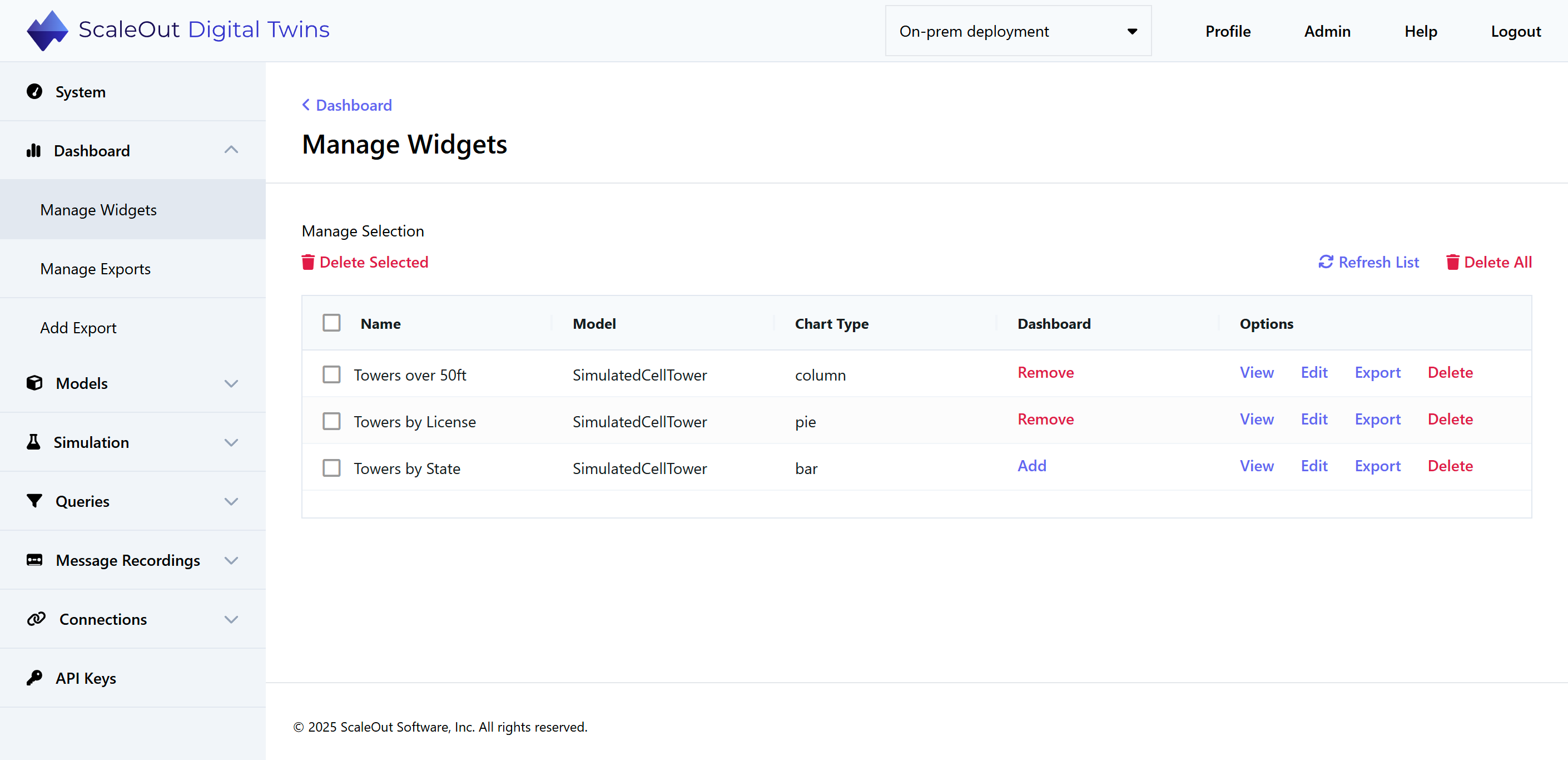The image size is (1568, 760).
Task: Click the back chevron next to Dashboard breadcrumb
Action: [306, 105]
